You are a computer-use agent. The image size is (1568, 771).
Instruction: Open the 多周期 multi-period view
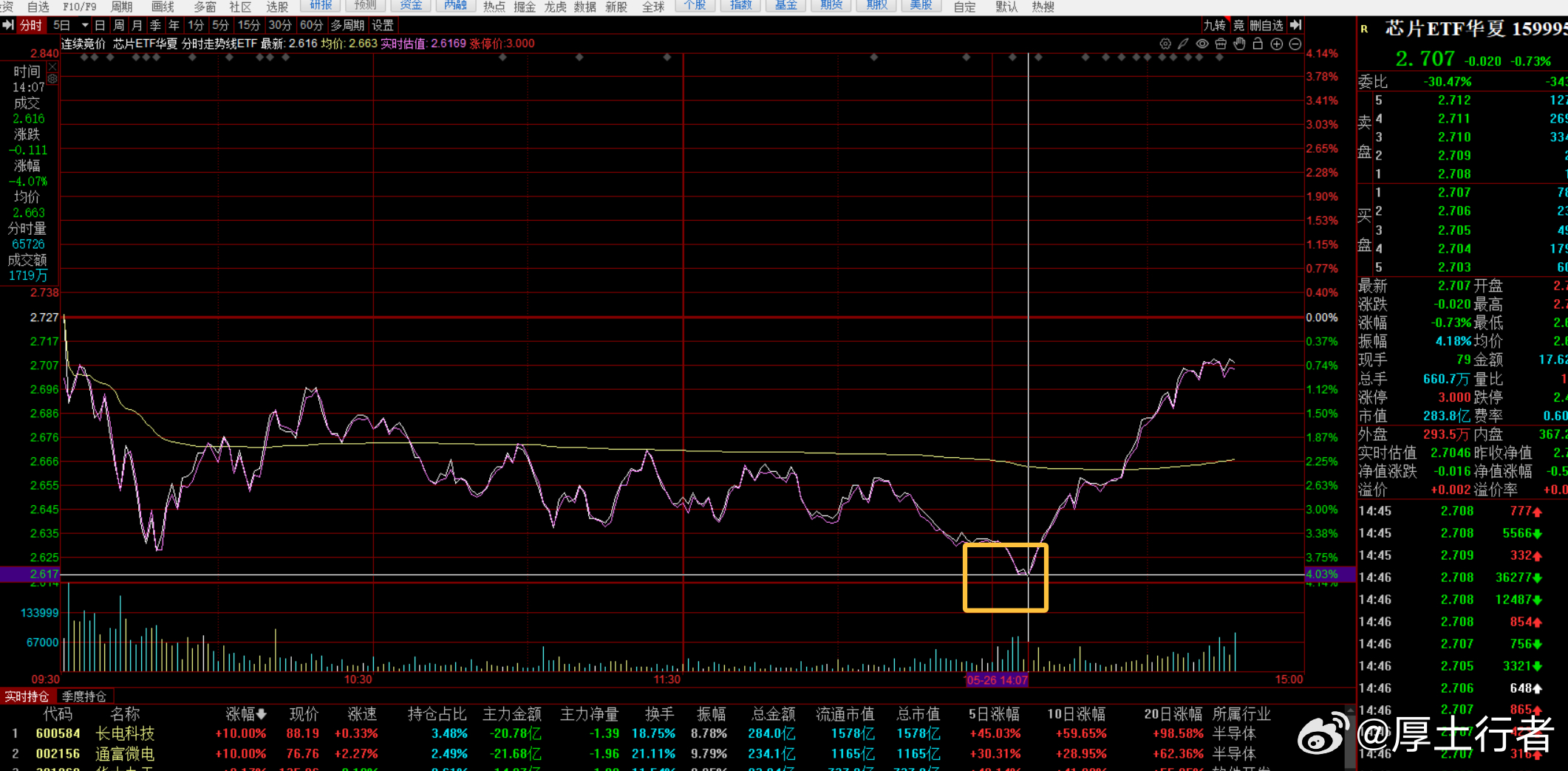coord(347,25)
